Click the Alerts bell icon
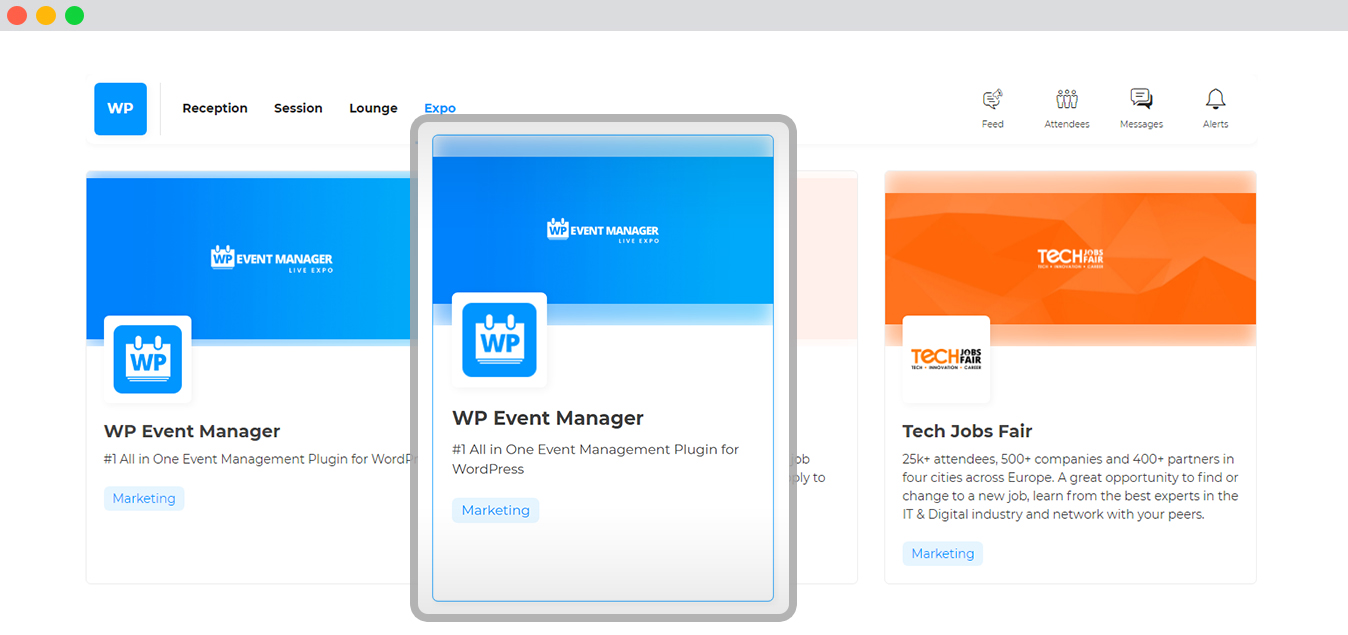 (1215, 100)
